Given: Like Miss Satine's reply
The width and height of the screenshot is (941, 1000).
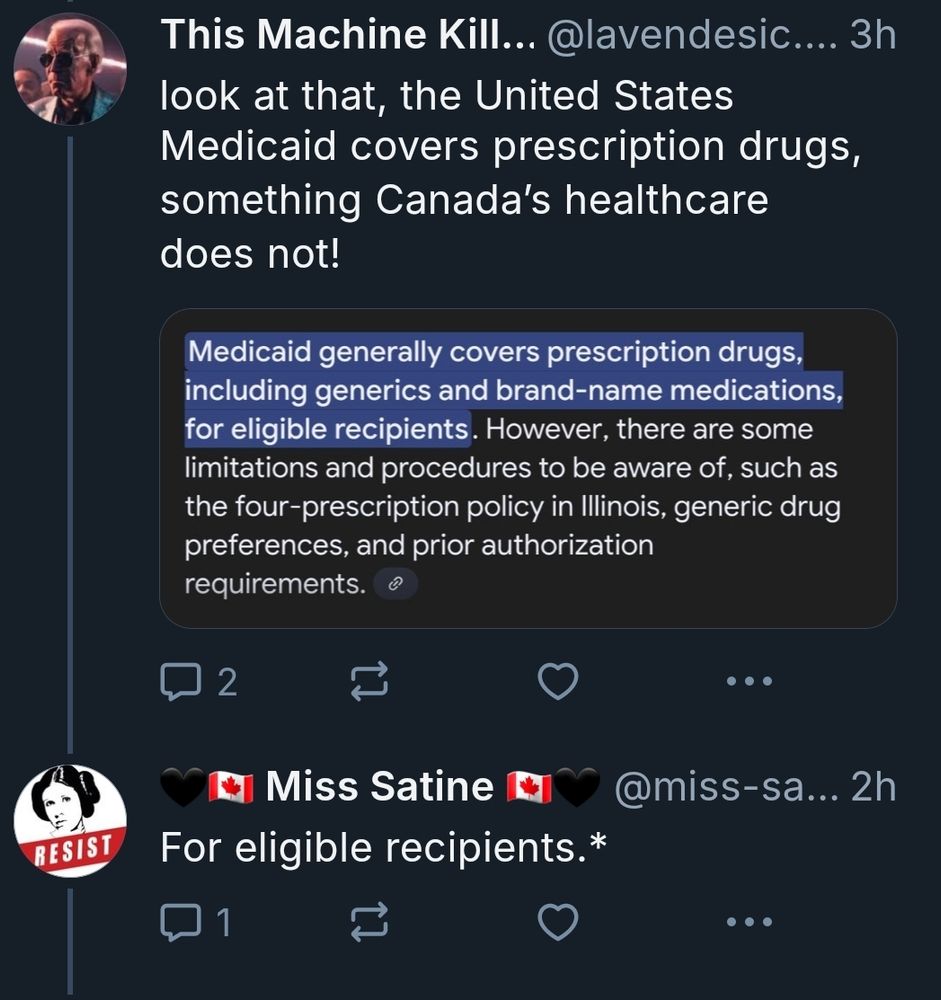Looking at the screenshot, I should click(x=558, y=922).
